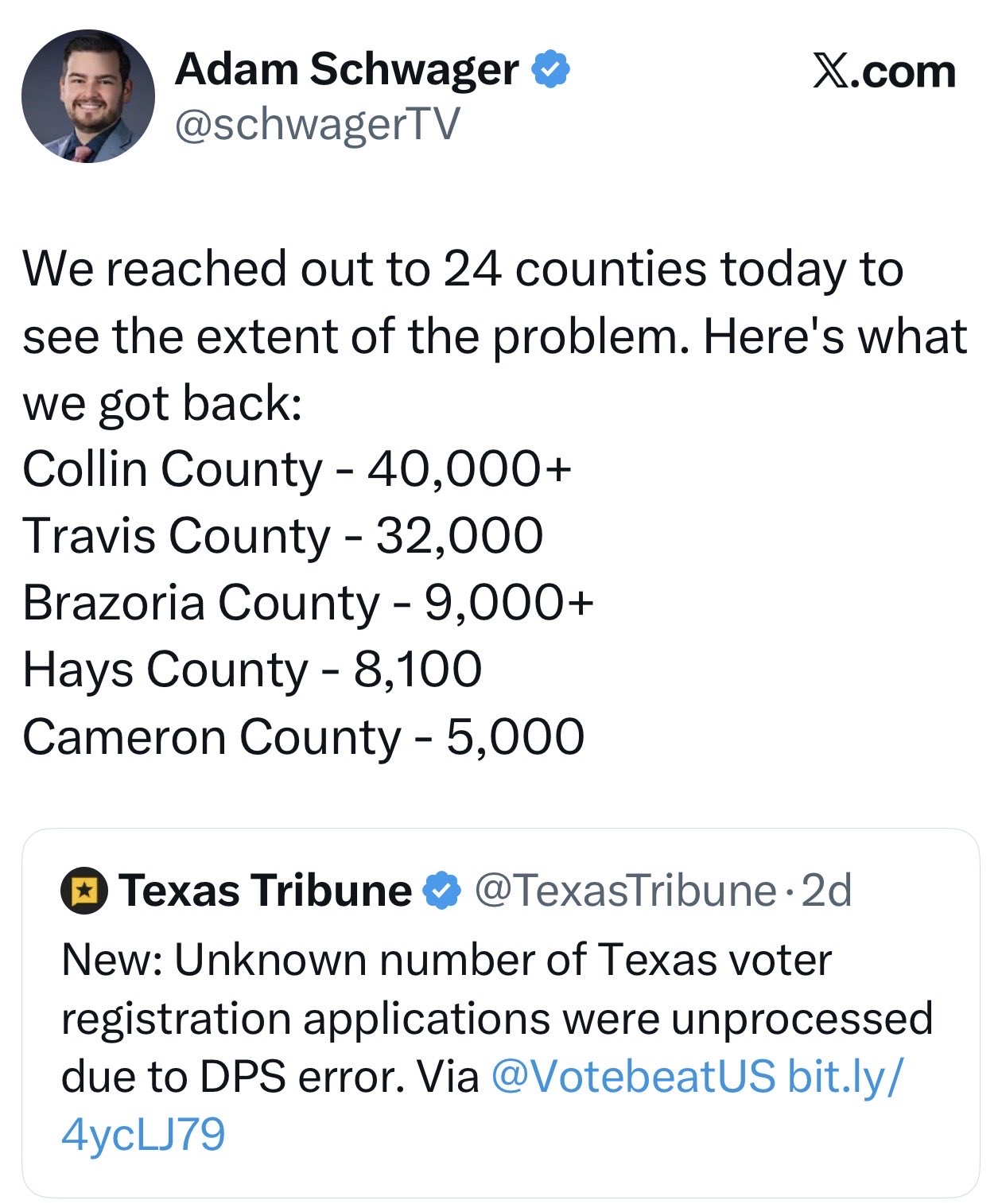
Task: Click the Adam Schwager display name
Action: (x=347, y=69)
